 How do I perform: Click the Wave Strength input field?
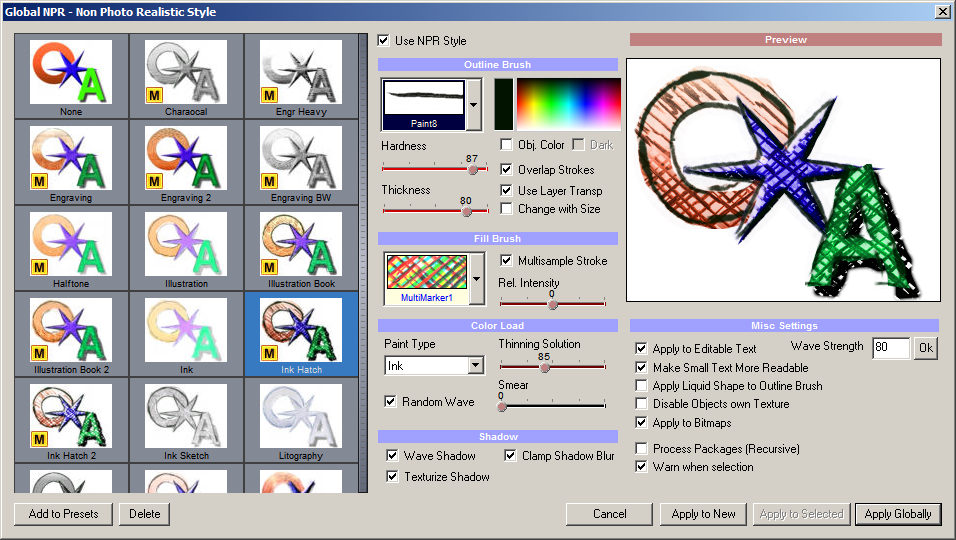[x=890, y=348]
